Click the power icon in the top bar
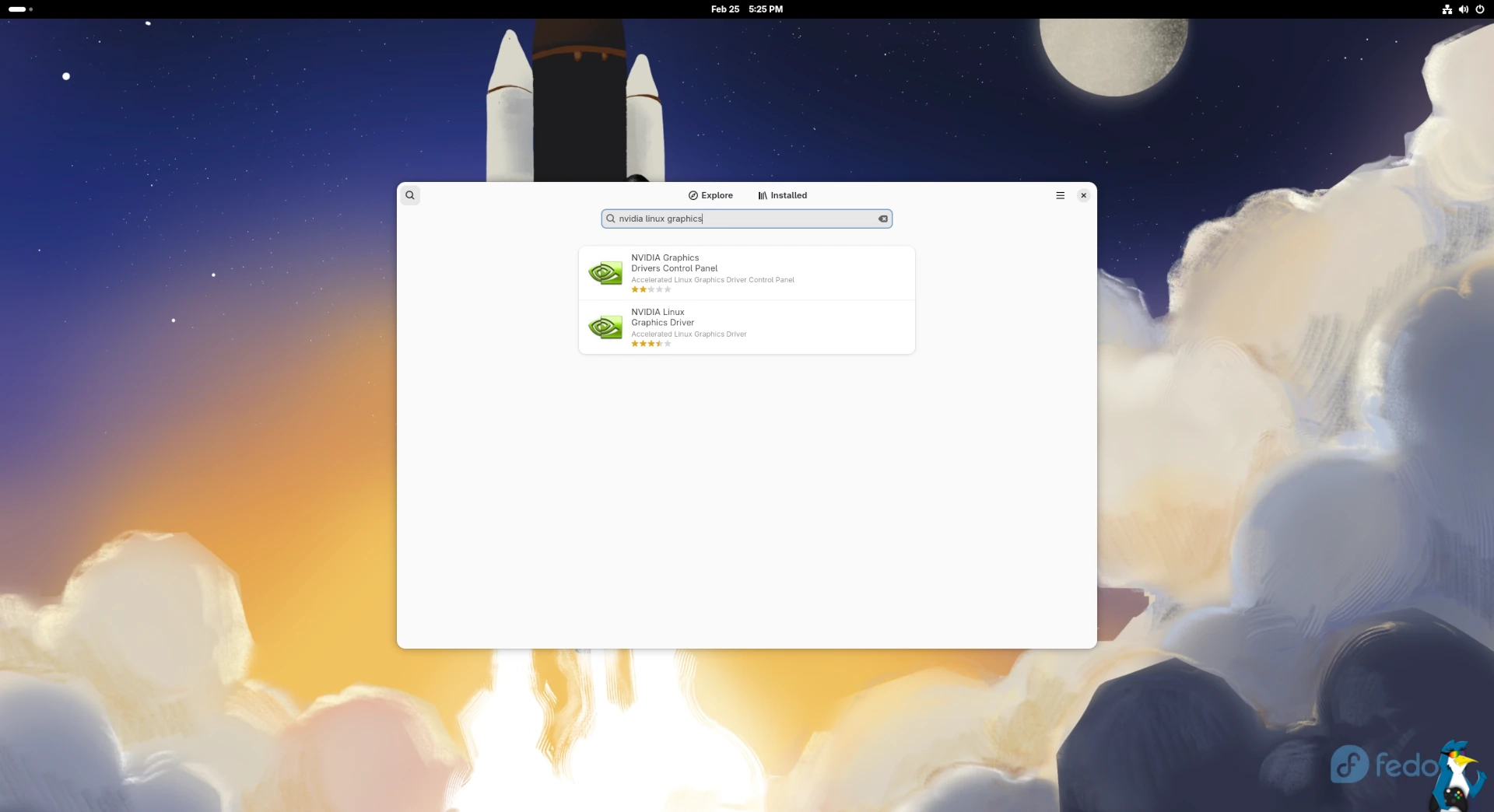The width and height of the screenshot is (1494, 812). click(1479, 9)
